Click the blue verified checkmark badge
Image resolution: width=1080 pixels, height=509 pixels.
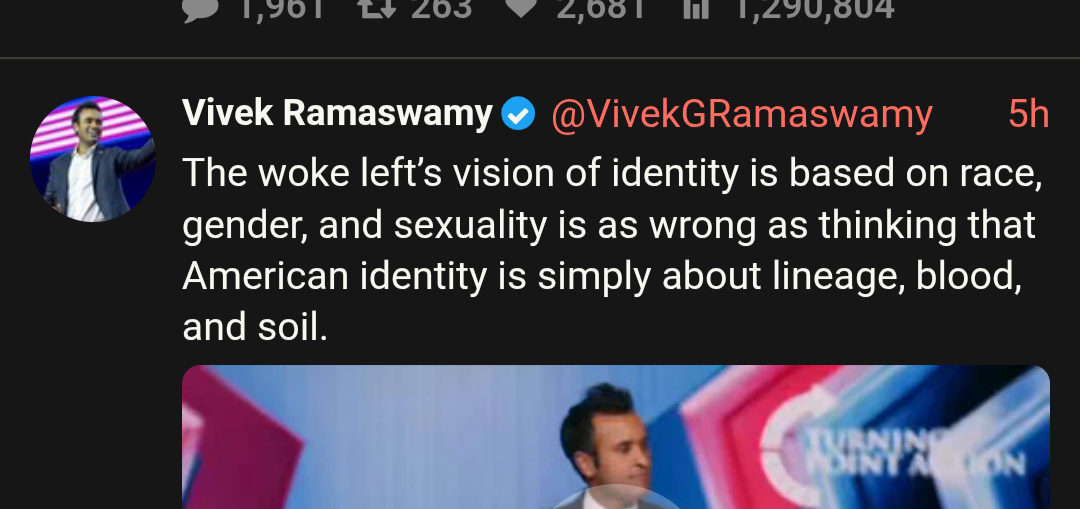coord(518,114)
